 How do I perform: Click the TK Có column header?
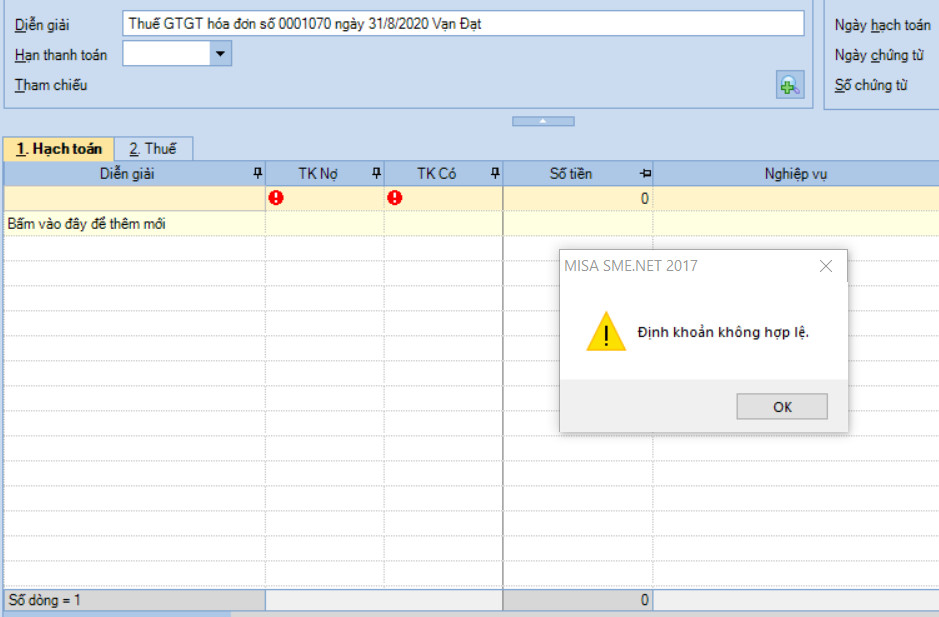coord(444,174)
